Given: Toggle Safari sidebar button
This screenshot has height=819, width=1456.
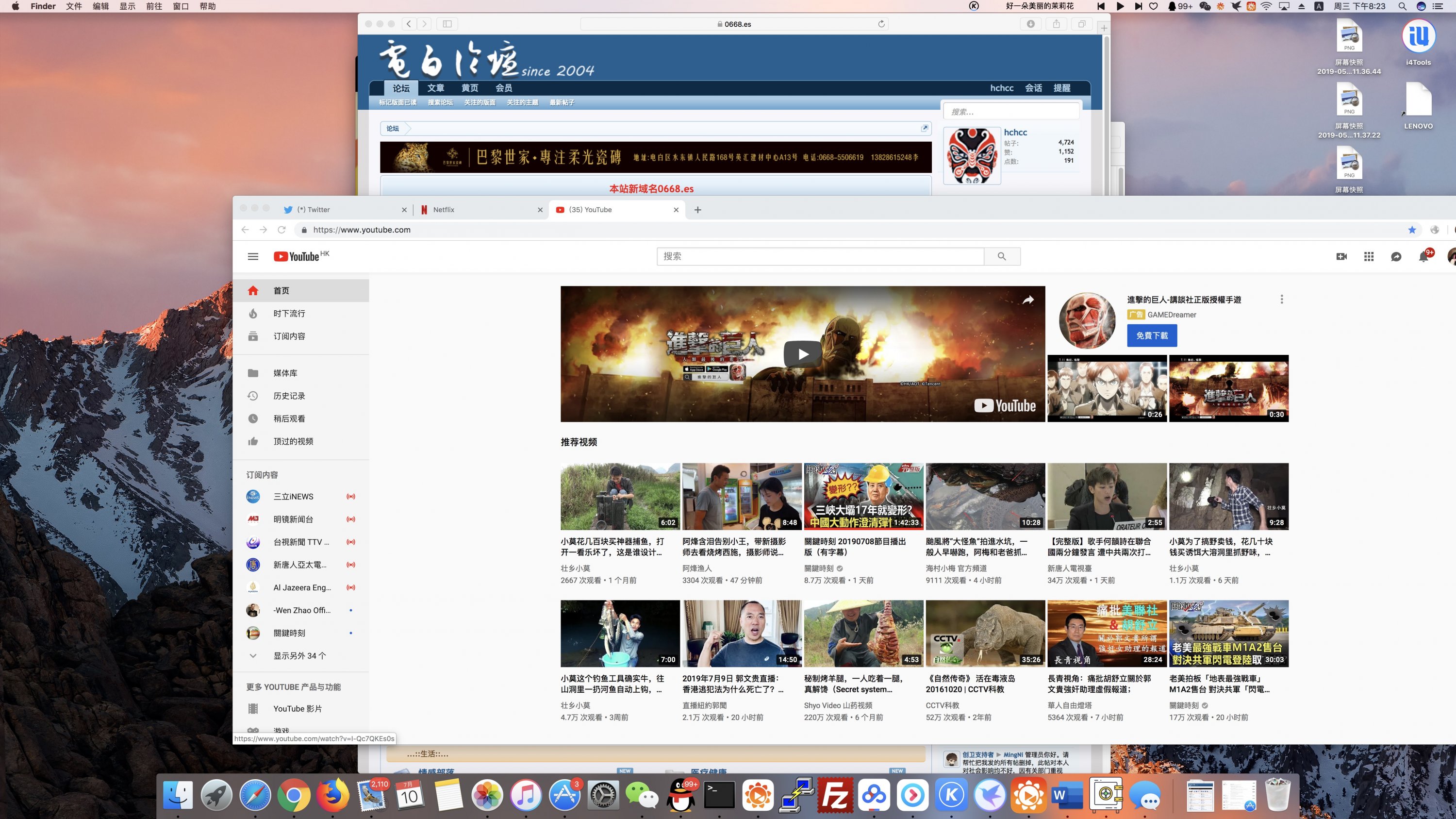Looking at the screenshot, I should pyautogui.click(x=447, y=24).
